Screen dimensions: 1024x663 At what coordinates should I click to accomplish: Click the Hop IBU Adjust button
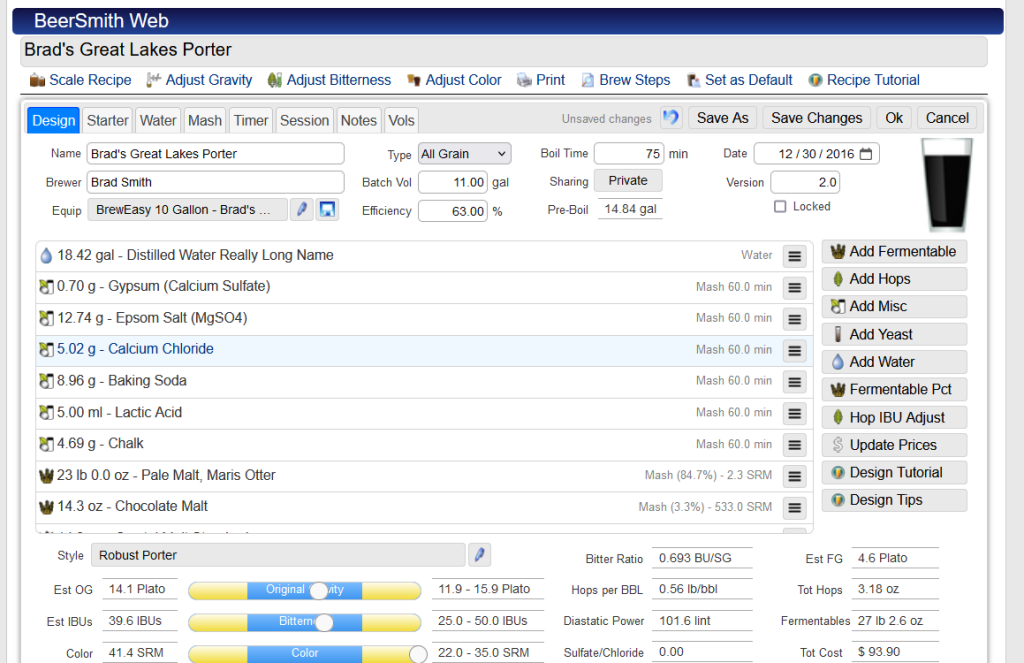click(x=894, y=417)
